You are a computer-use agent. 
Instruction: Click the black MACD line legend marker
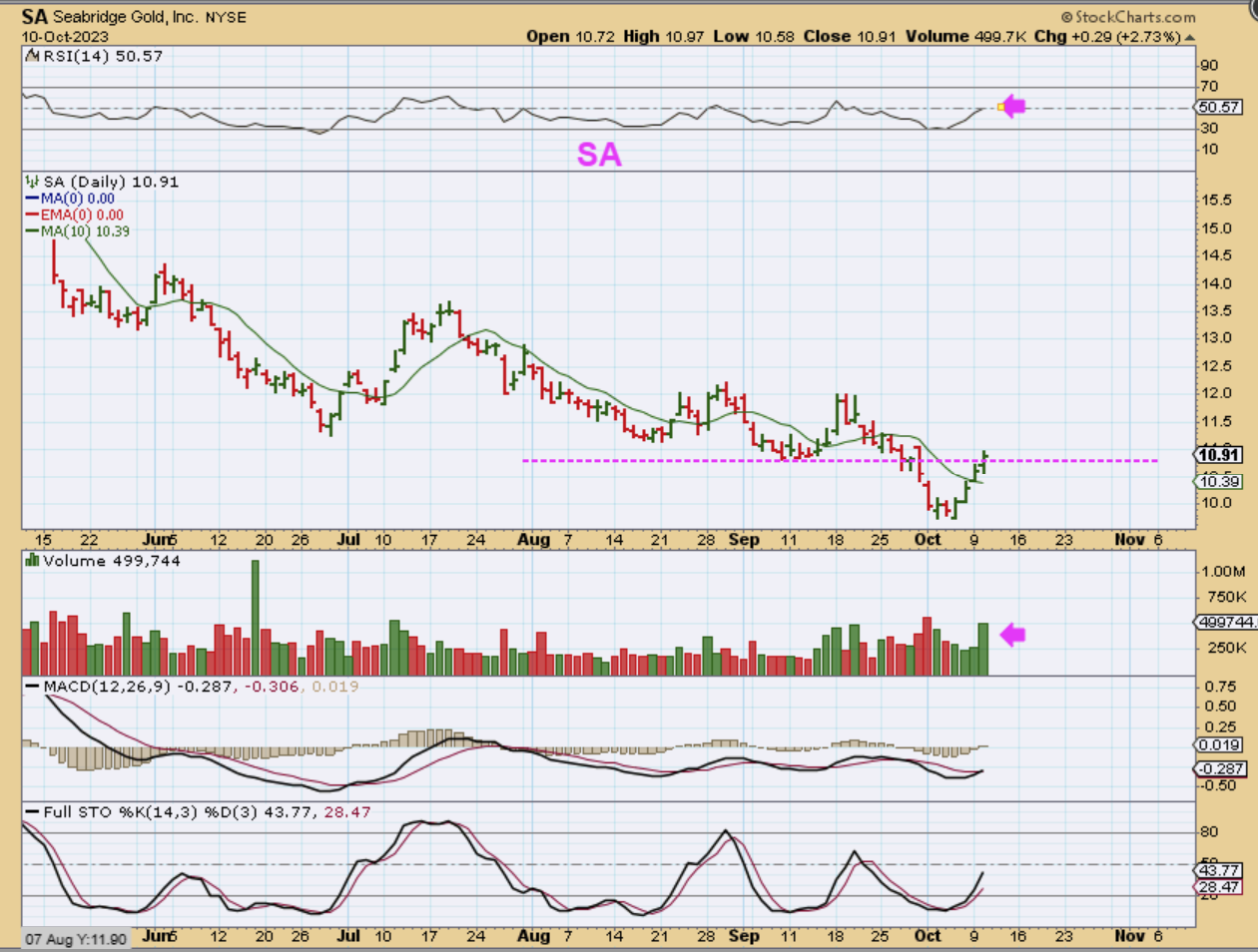pos(32,688)
